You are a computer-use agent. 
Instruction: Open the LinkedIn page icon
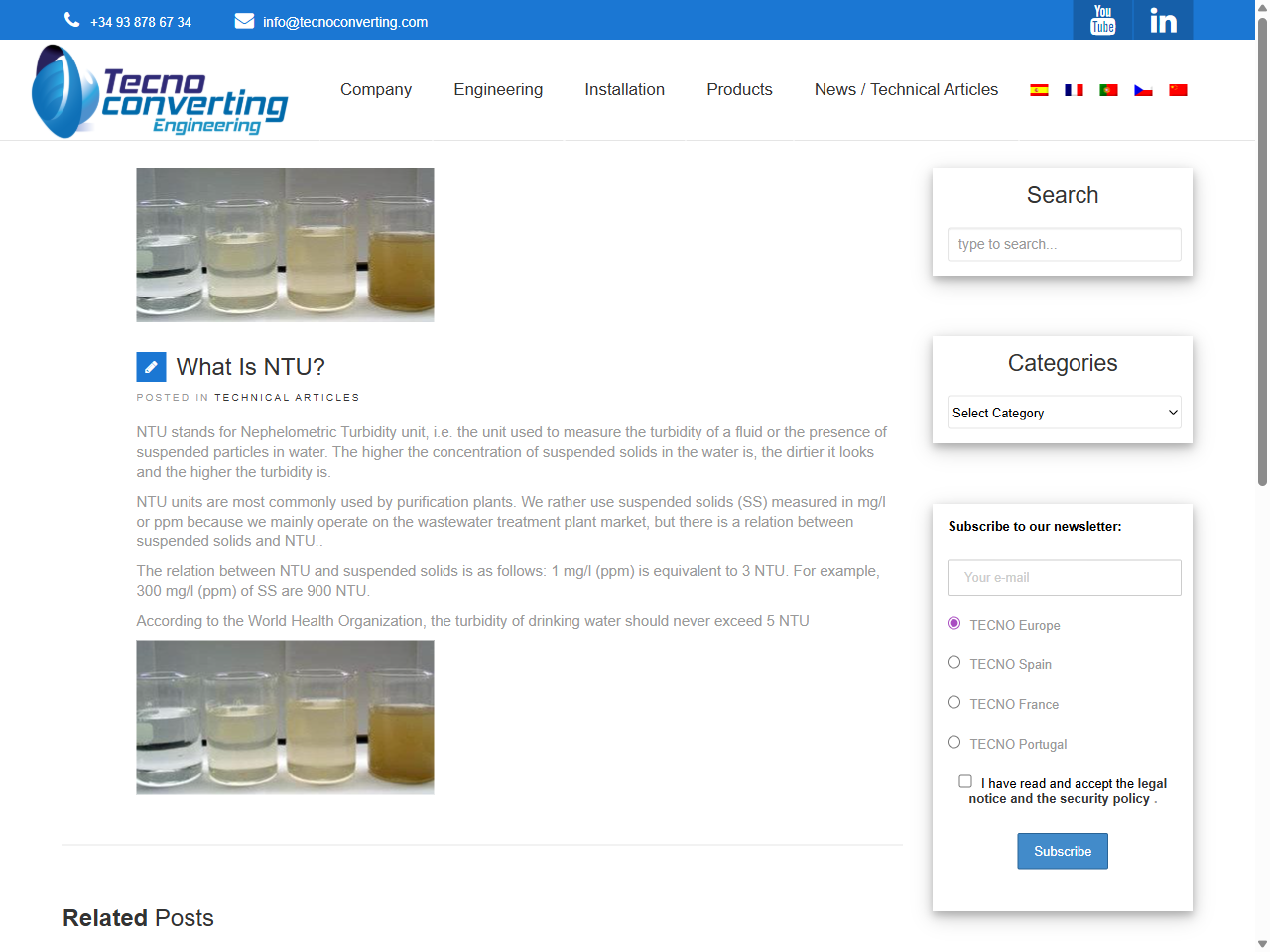(1162, 20)
